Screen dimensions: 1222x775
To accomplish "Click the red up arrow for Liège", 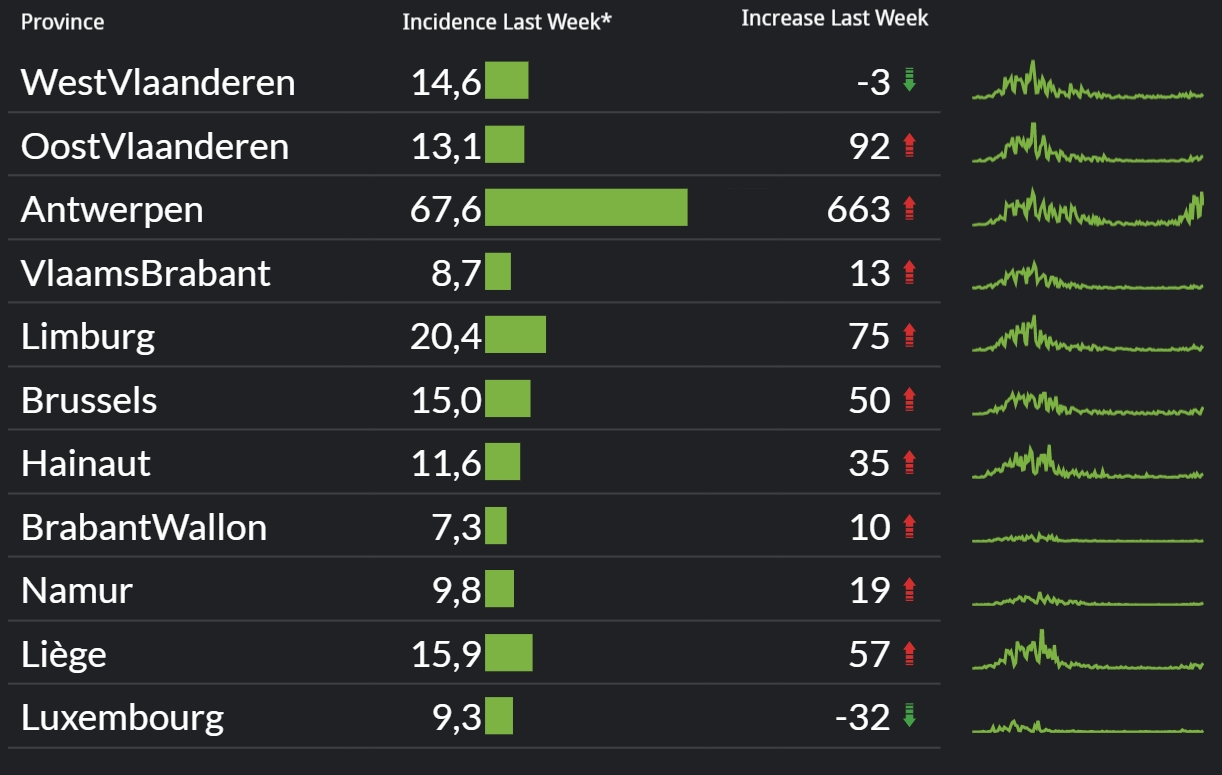I will coord(909,654).
